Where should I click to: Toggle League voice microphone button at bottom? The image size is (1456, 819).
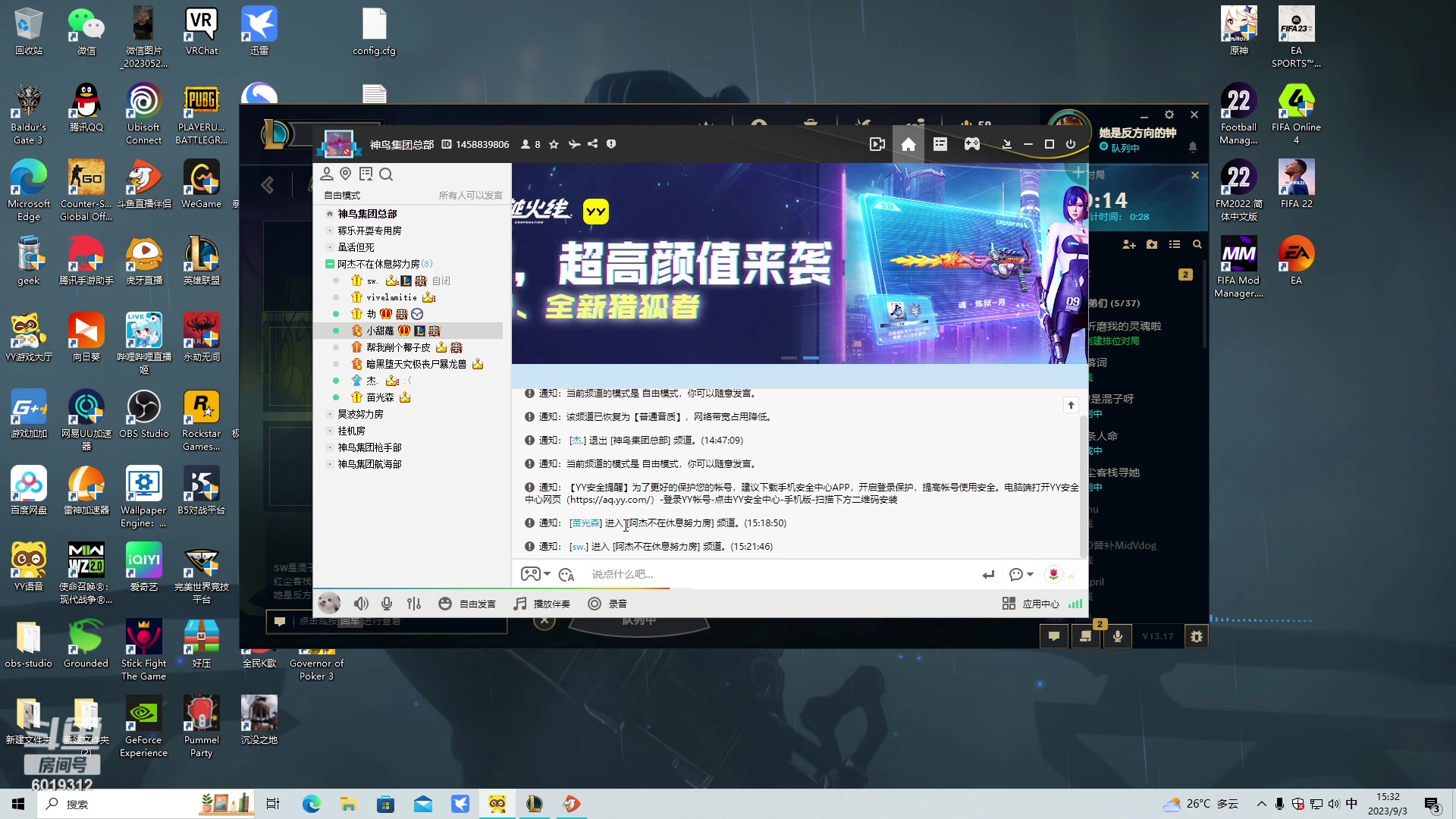click(1117, 636)
